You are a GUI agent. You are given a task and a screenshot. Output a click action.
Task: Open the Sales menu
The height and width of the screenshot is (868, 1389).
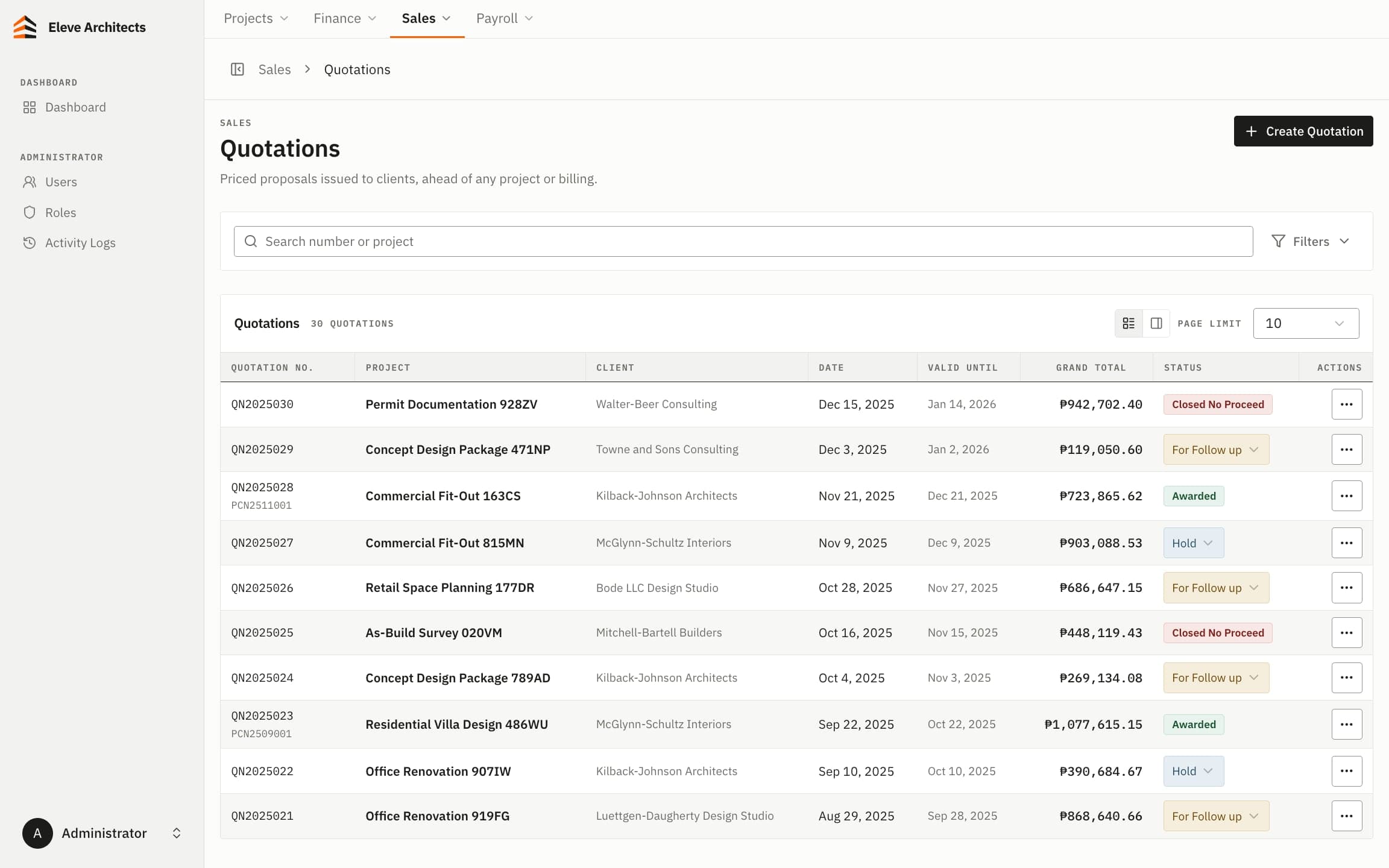point(426,18)
